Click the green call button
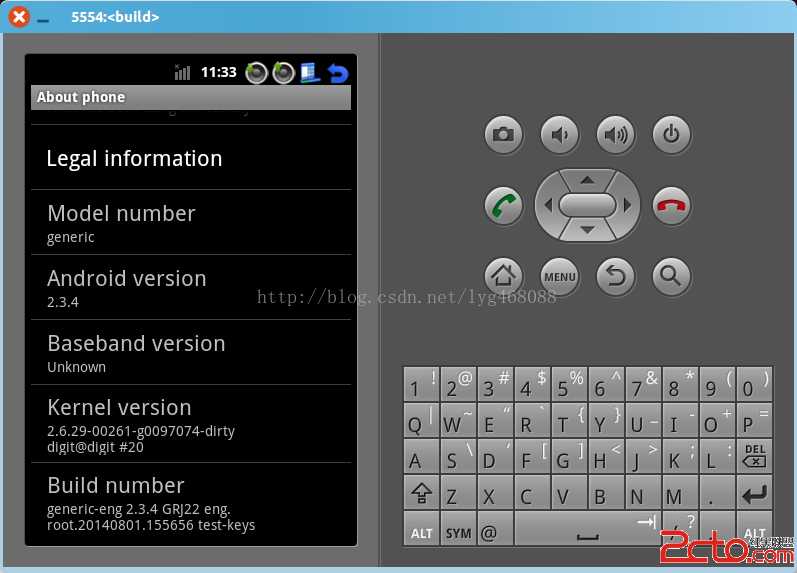797x573 pixels. click(503, 206)
